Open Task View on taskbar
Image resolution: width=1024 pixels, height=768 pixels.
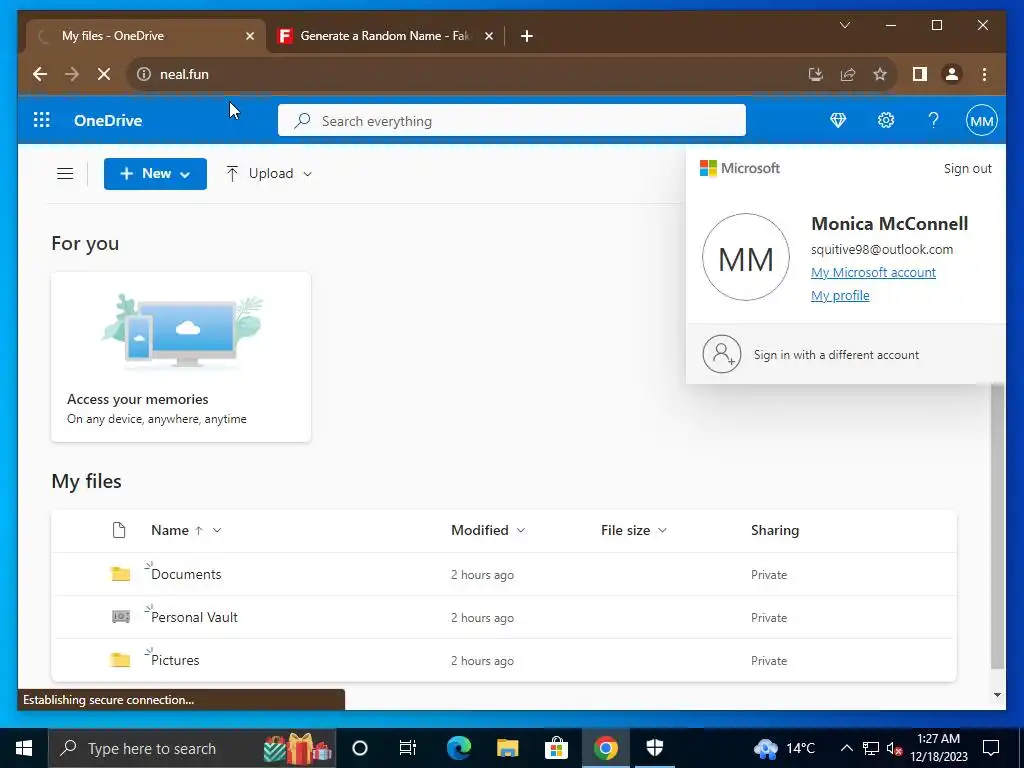pos(408,748)
